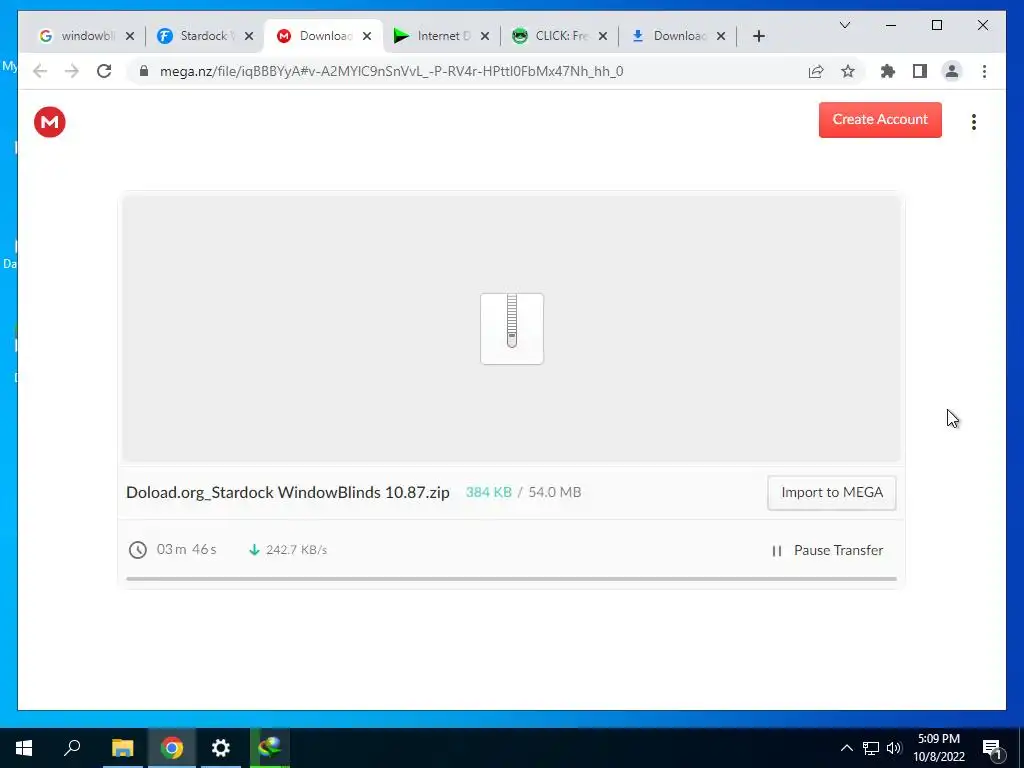
Task: Click the remaining time clock icon
Action: tap(137, 550)
